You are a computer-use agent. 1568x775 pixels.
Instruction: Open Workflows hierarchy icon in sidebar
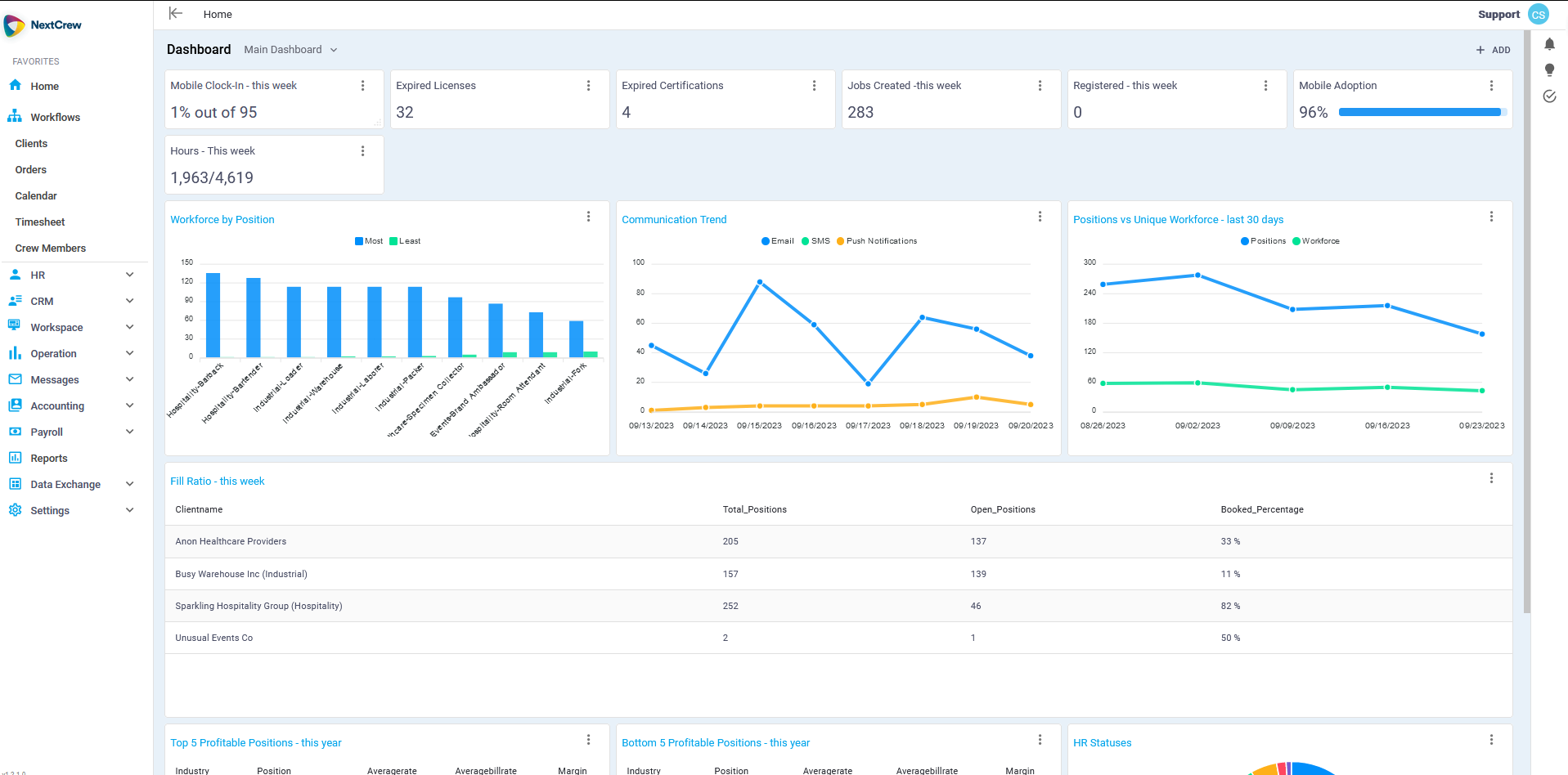tap(15, 116)
